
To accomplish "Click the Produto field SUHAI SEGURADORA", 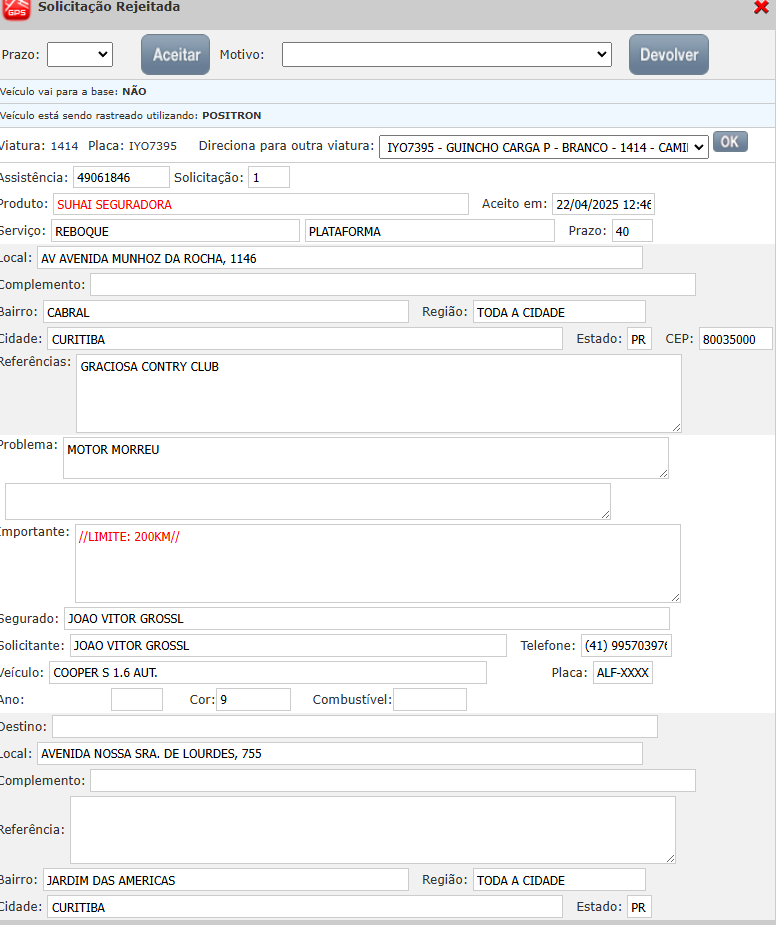I will (261, 204).
